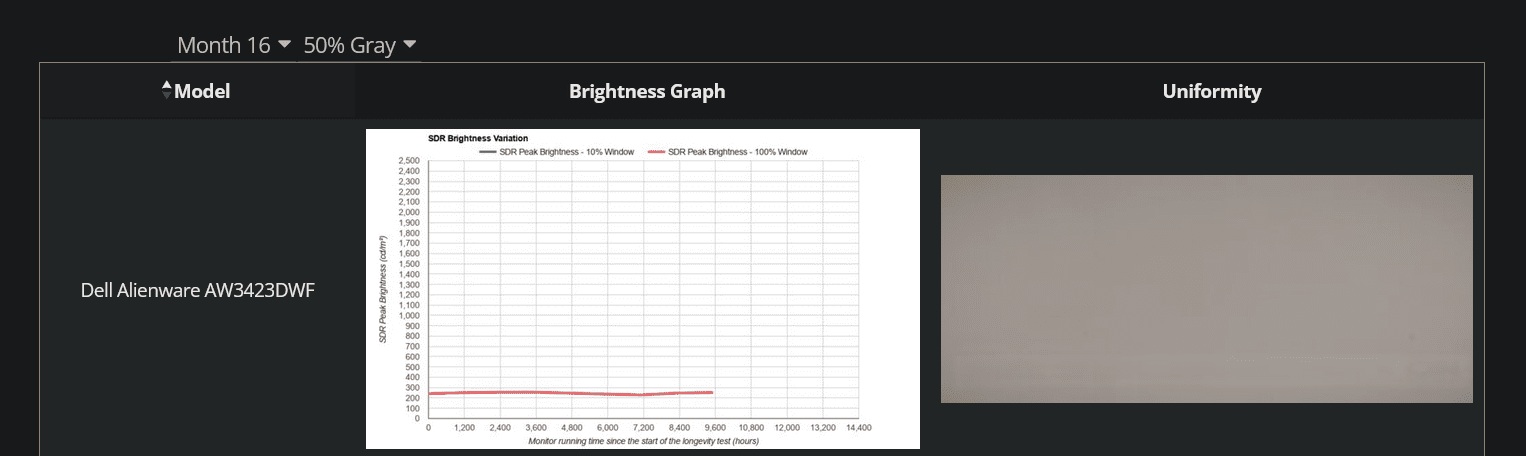
Task: Open the Month 16 dropdown
Action: (x=234, y=45)
